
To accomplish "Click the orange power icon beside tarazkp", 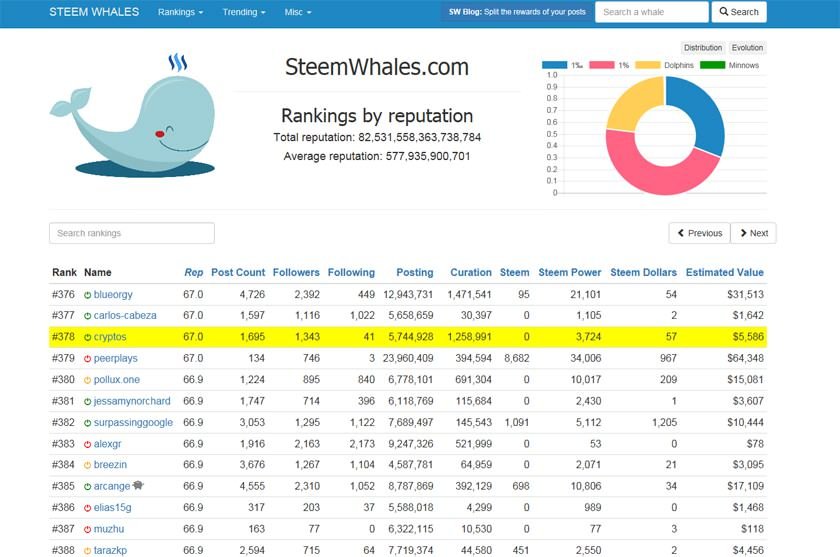I will tap(87, 551).
